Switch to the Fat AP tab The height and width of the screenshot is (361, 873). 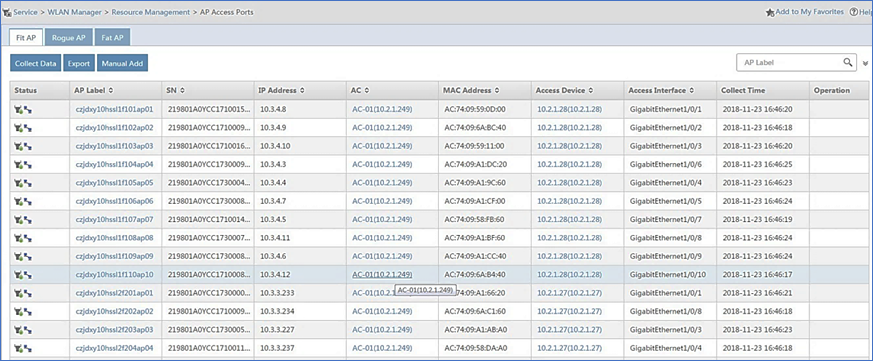pos(112,38)
